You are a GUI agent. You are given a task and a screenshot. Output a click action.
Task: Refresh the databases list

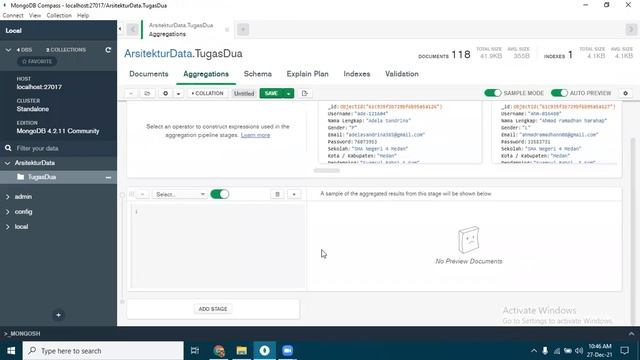pyautogui.click(x=108, y=50)
